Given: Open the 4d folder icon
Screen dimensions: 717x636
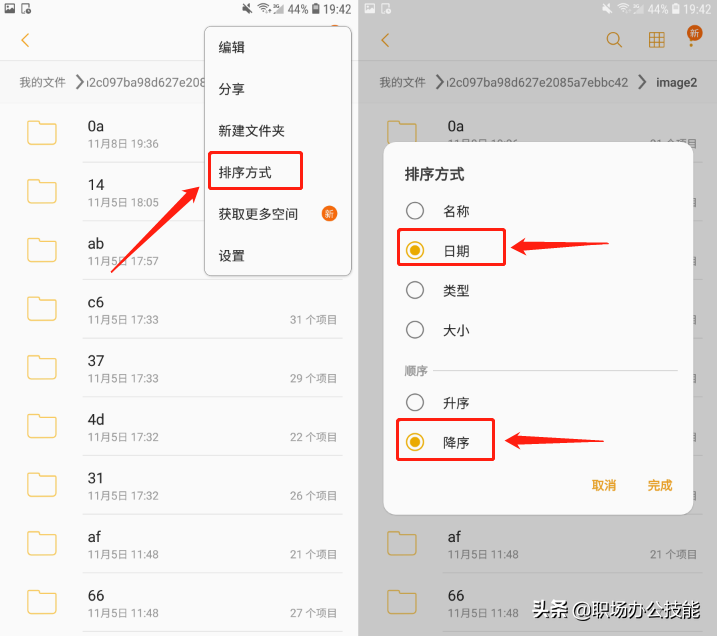Looking at the screenshot, I should pyautogui.click(x=42, y=426).
